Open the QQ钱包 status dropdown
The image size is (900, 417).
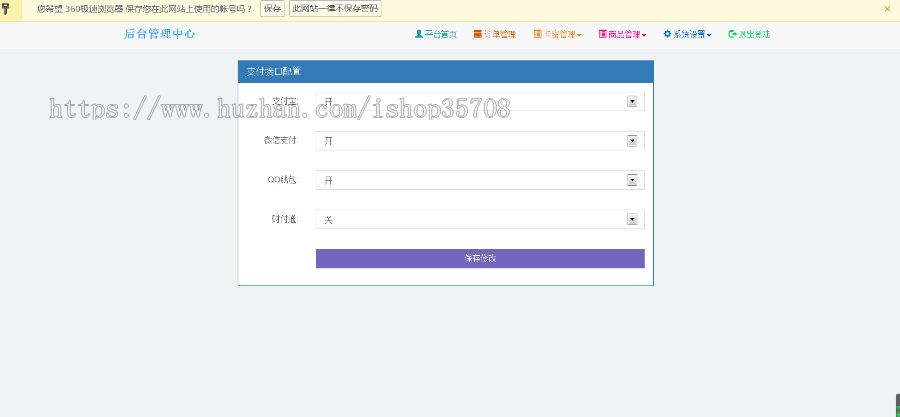[480, 180]
